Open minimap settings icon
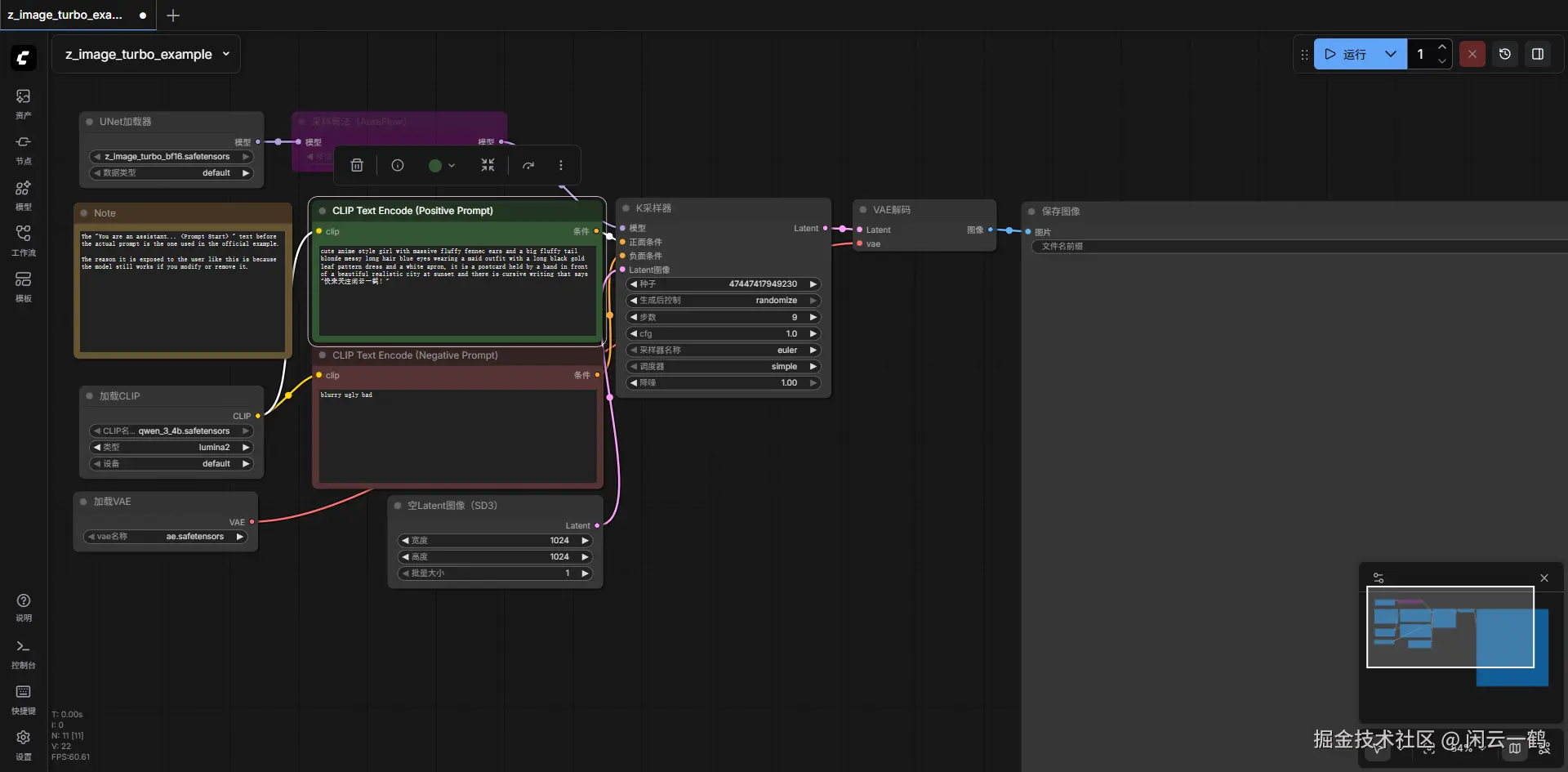This screenshot has height=772, width=1568. [1379, 578]
